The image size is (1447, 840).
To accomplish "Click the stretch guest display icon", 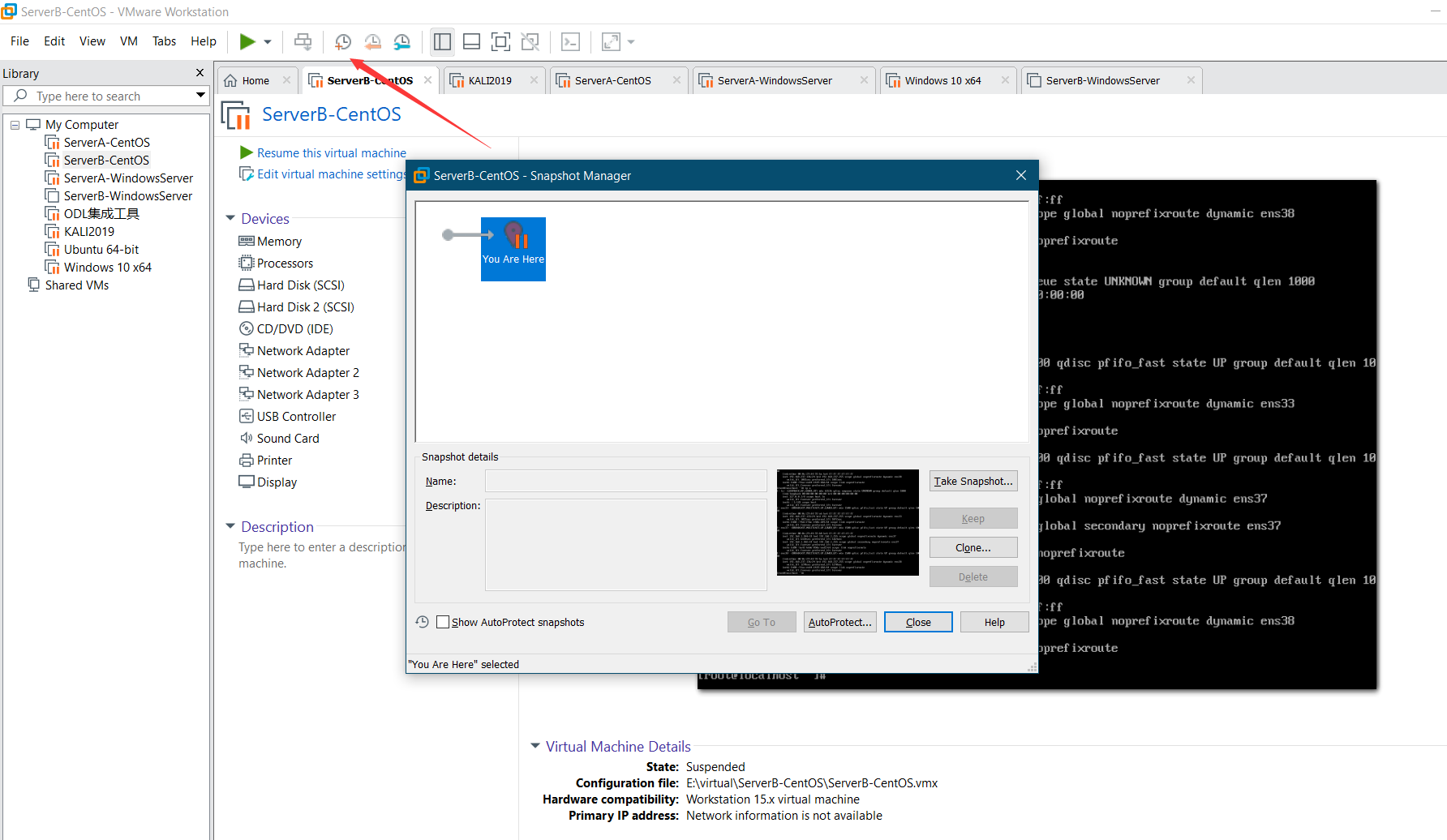I will pyautogui.click(x=611, y=41).
